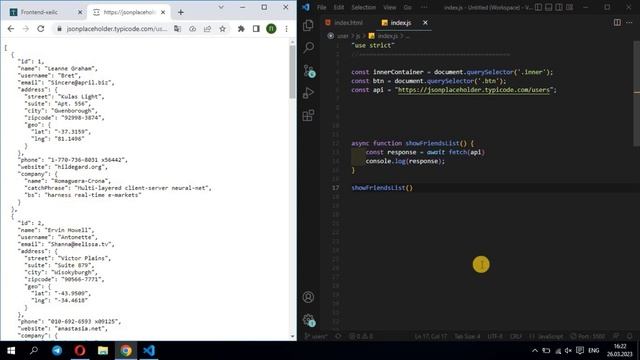This screenshot has height=360, width=640.
Task: Click the git branch status bar item
Action: click(316, 336)
